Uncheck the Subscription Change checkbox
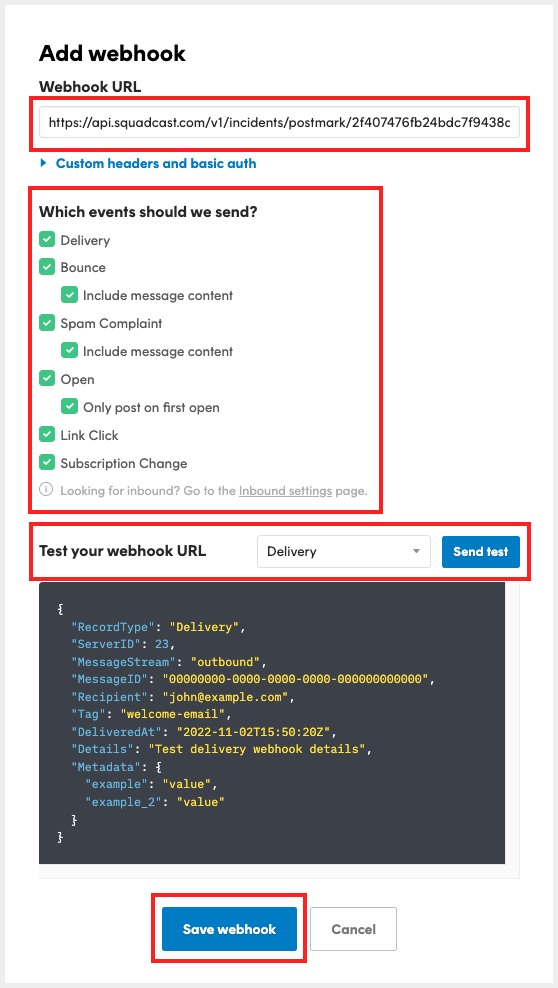The height and width of the screenshot is (988, 558). [x=47, y=462]
